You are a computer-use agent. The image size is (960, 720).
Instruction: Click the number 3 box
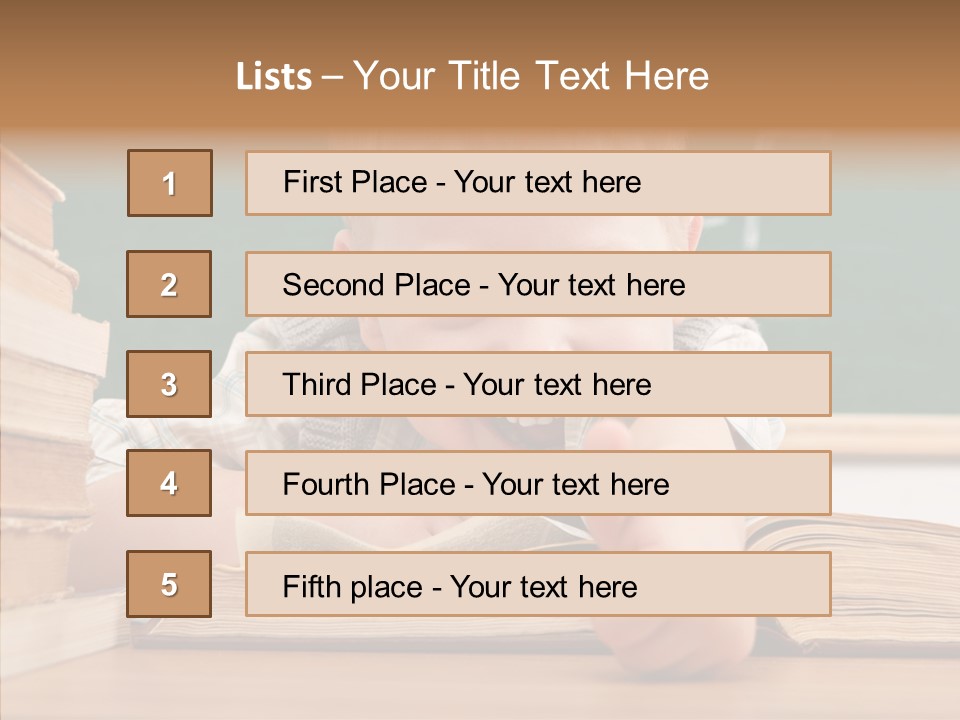169,384
